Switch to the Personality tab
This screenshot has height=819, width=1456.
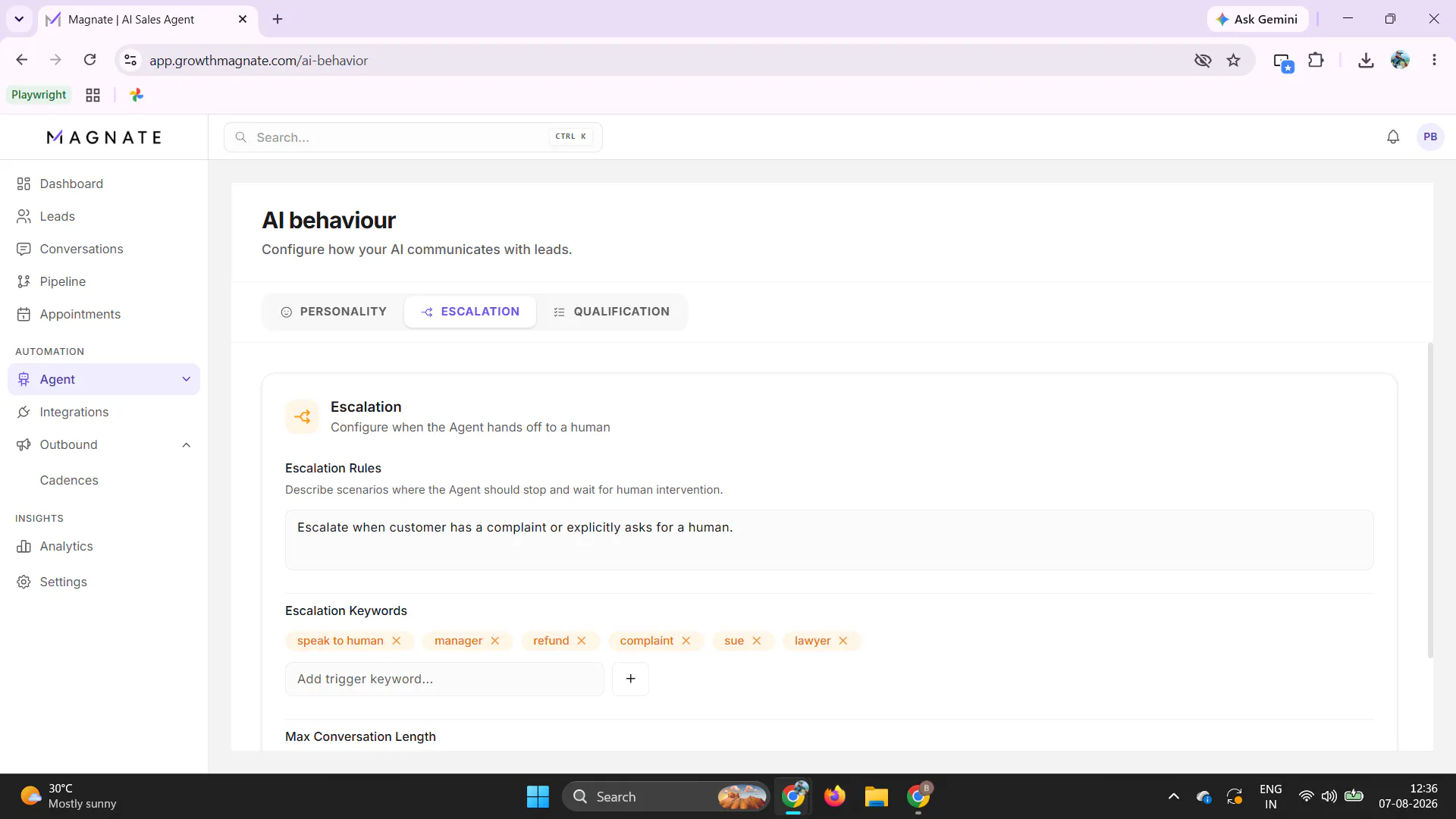tap(334, 312)
